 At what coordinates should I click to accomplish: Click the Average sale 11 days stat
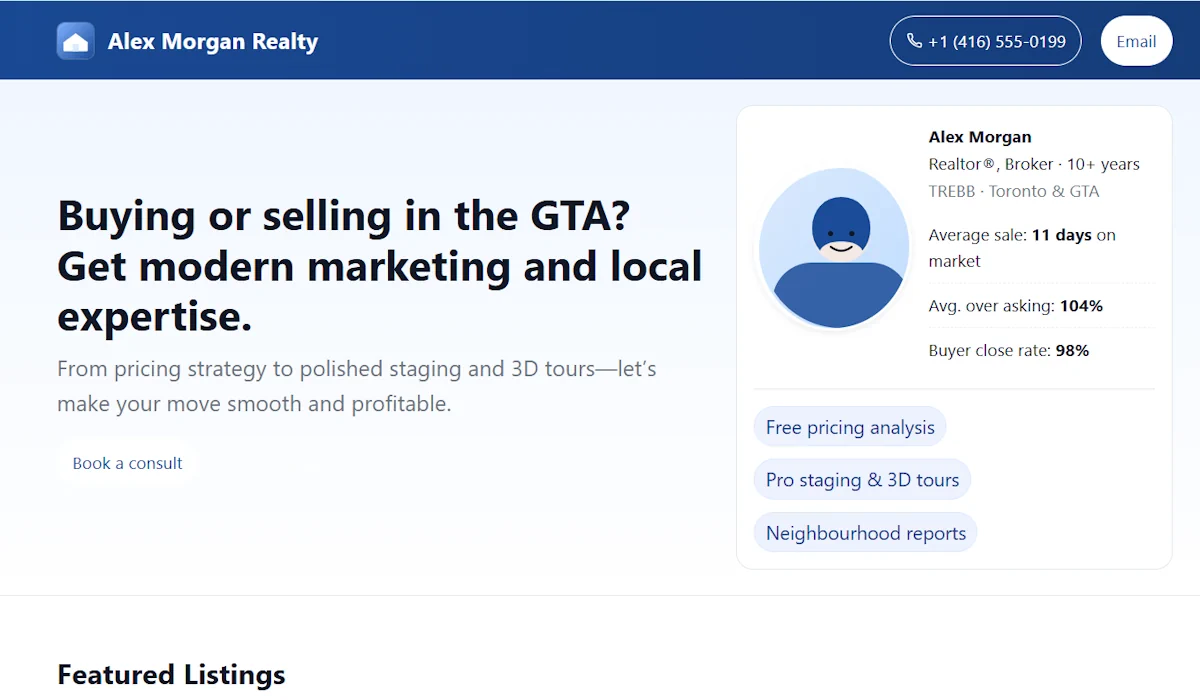1021,247
